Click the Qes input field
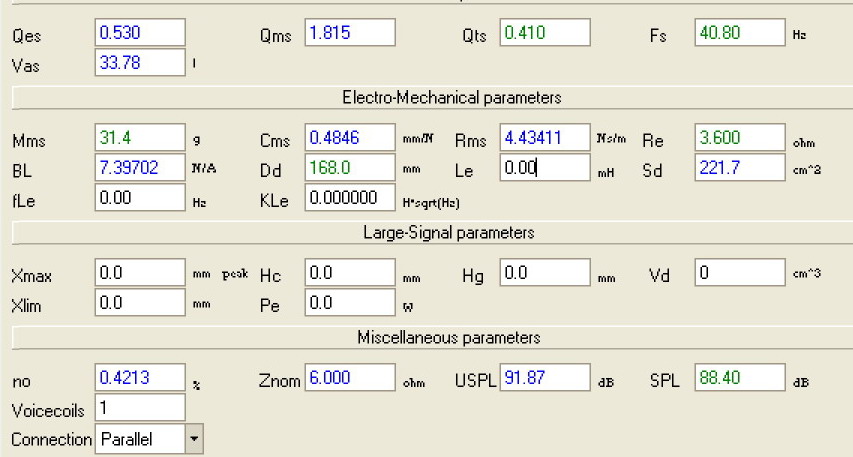 tap(140, 32)
